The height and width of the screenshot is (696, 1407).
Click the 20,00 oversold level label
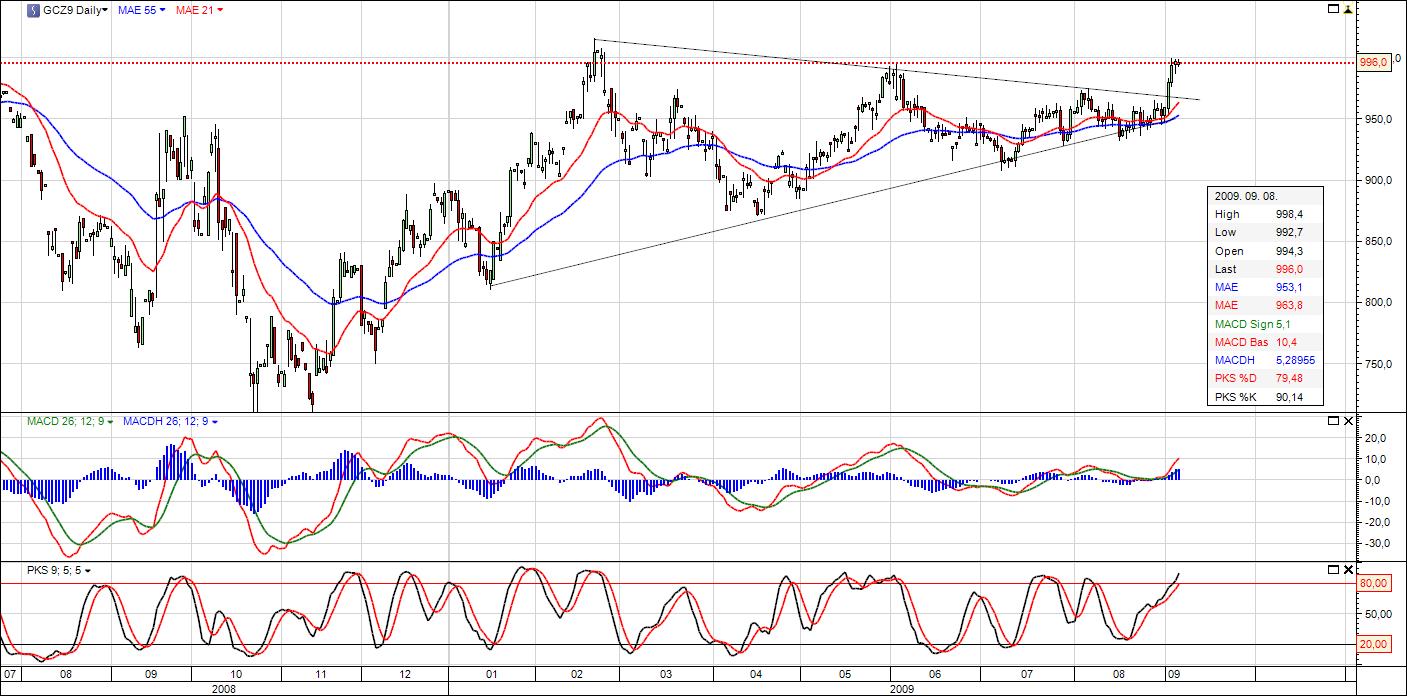[1373, 645]
